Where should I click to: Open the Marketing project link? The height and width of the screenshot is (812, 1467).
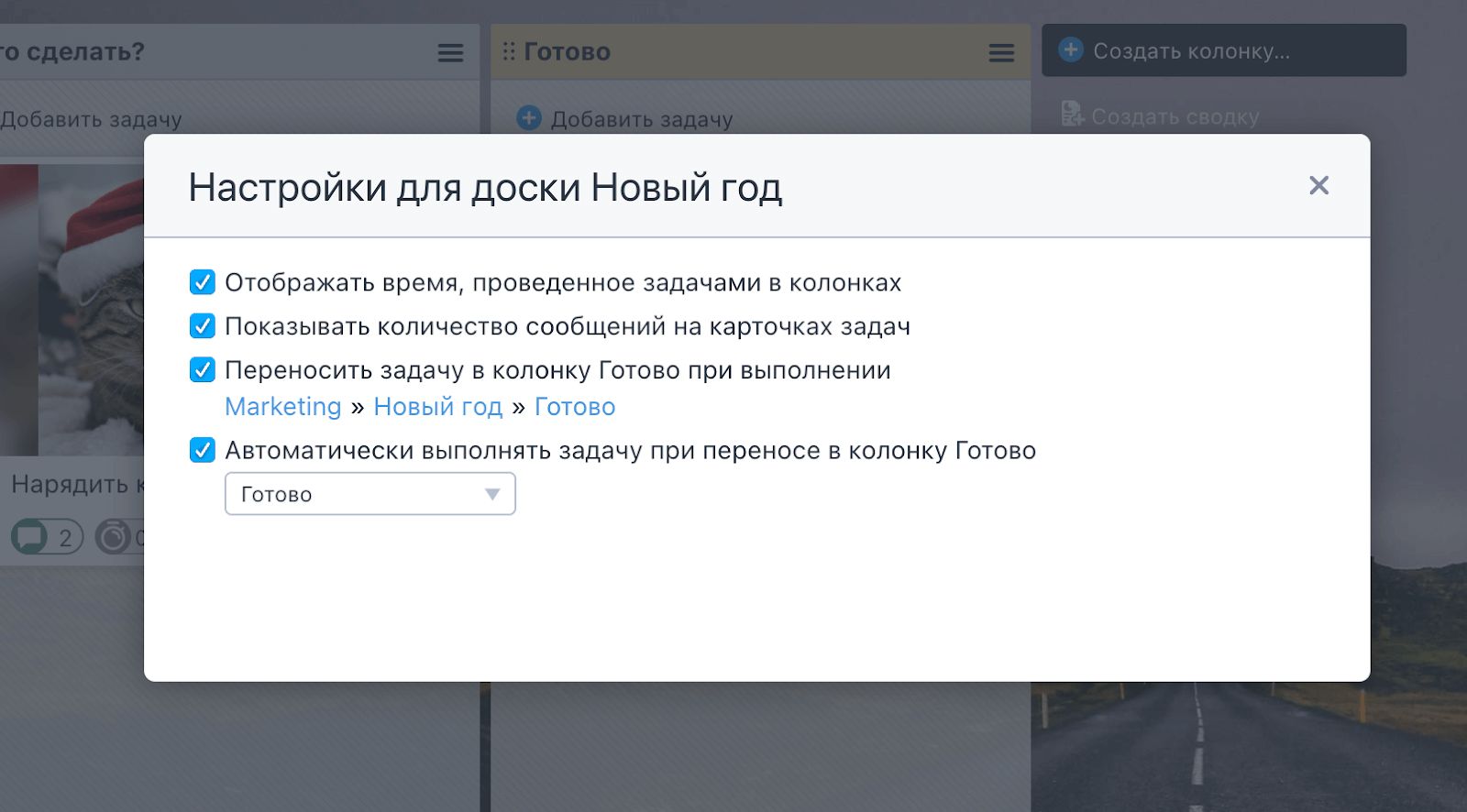(282, 407)
